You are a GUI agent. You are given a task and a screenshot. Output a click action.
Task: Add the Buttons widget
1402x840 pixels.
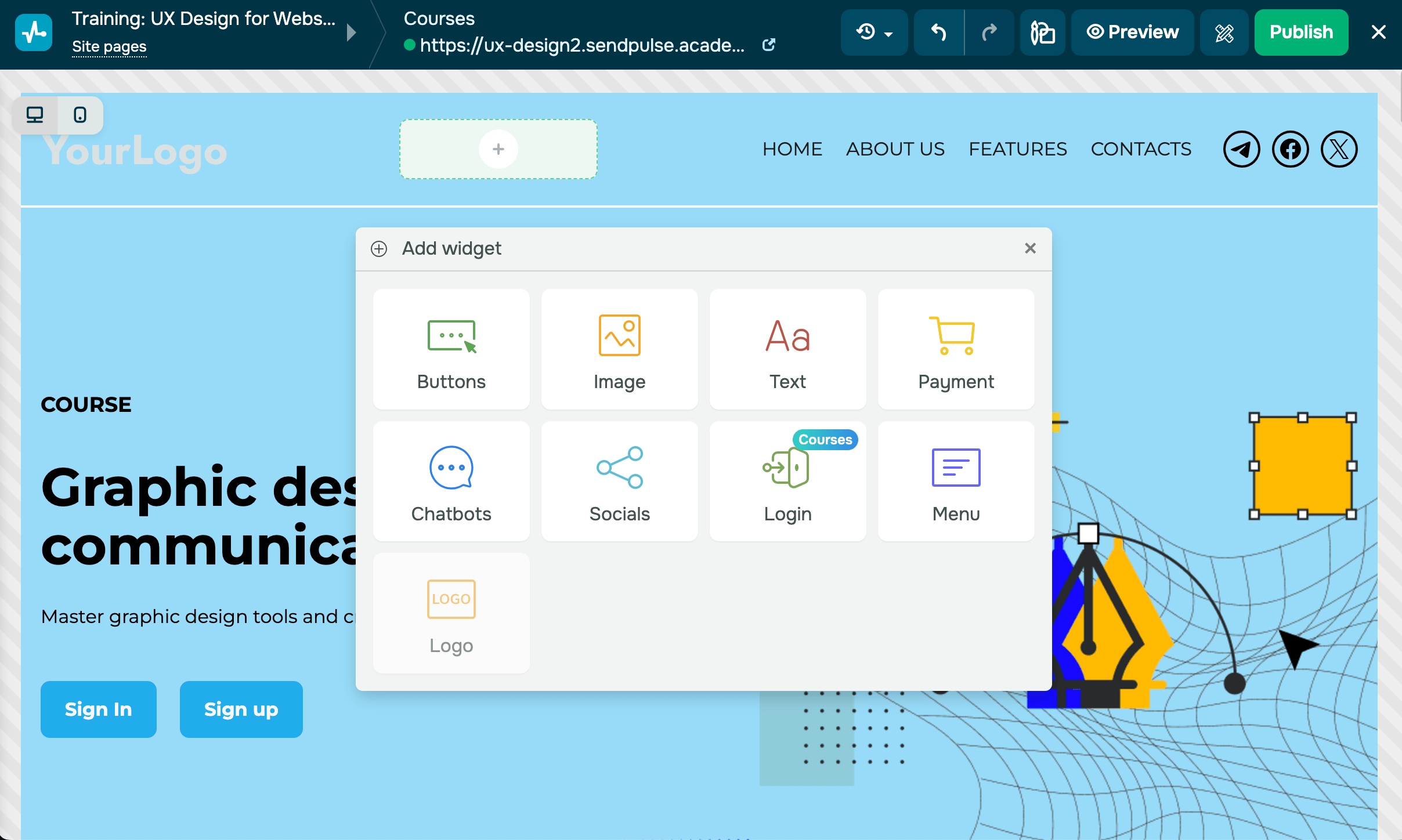coord(451,350)
